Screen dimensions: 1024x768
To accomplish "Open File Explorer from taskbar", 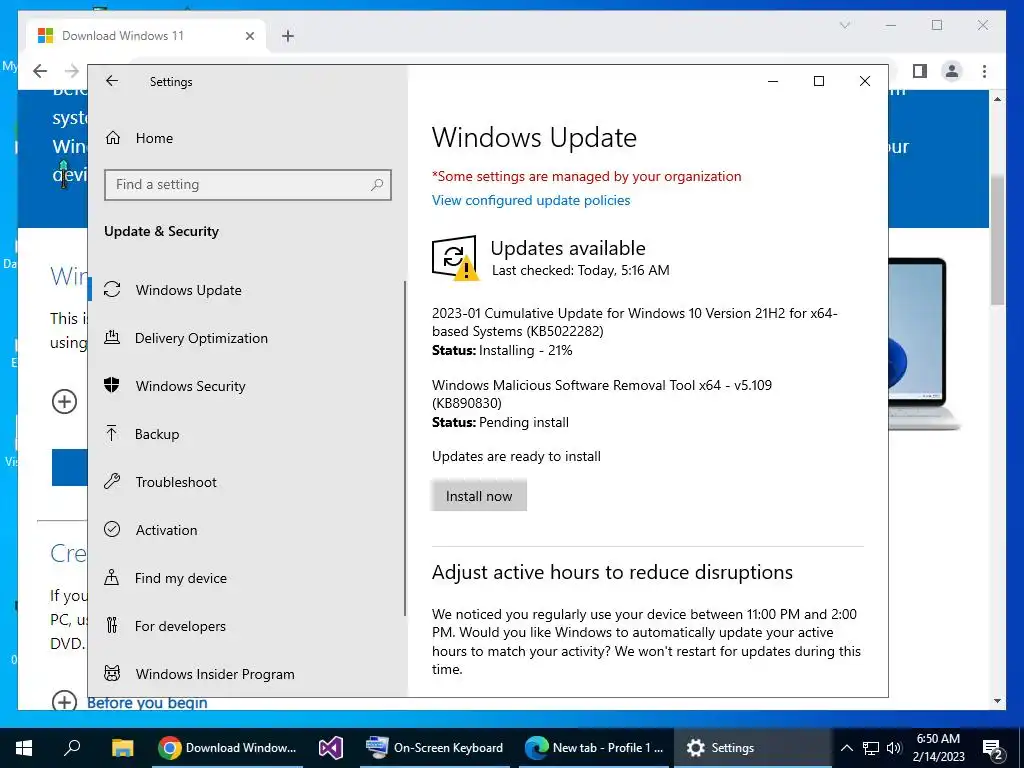I will (122, 748).
